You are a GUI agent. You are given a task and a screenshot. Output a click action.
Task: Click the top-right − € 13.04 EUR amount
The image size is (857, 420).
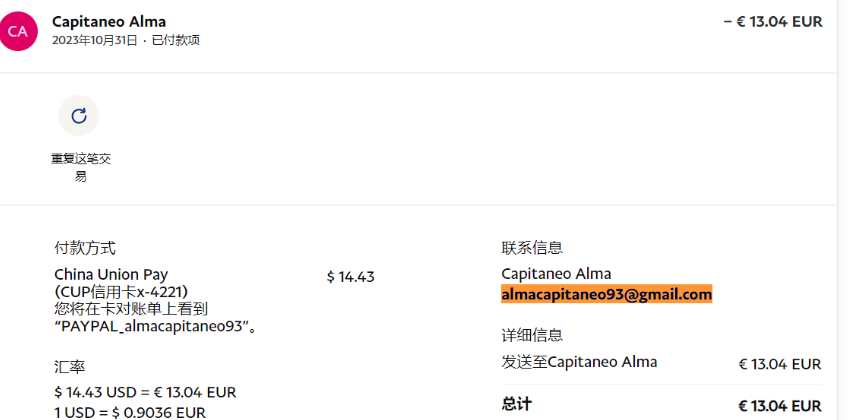click(x=772, y=21)
